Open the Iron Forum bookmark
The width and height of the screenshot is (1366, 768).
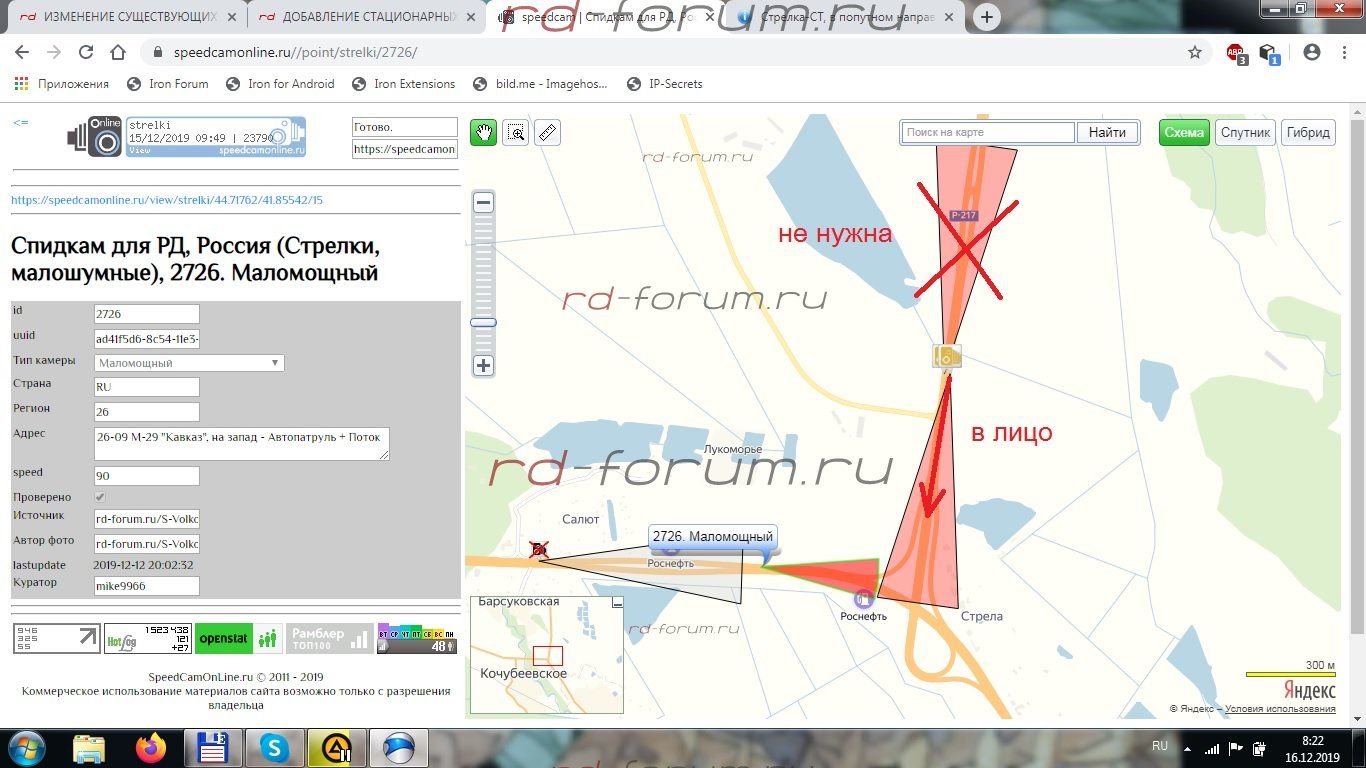pyautogui.click(x=168, y=84)
